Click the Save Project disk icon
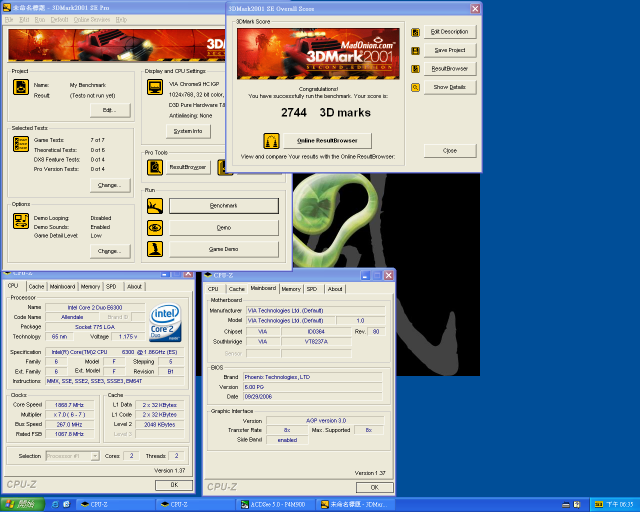The width and height of the screenshot is (640, 512). point(416,51)
